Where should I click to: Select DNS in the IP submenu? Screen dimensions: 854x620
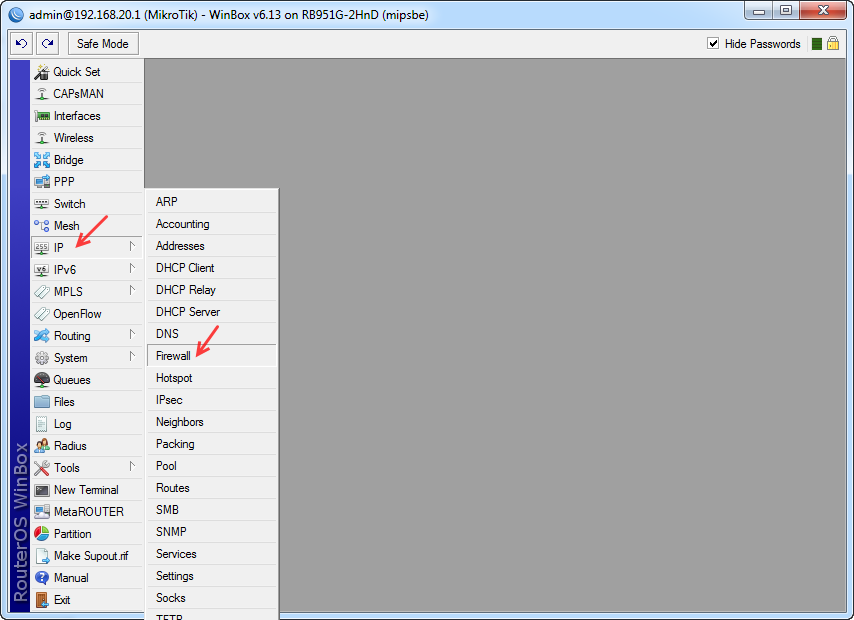pos(212,334)
